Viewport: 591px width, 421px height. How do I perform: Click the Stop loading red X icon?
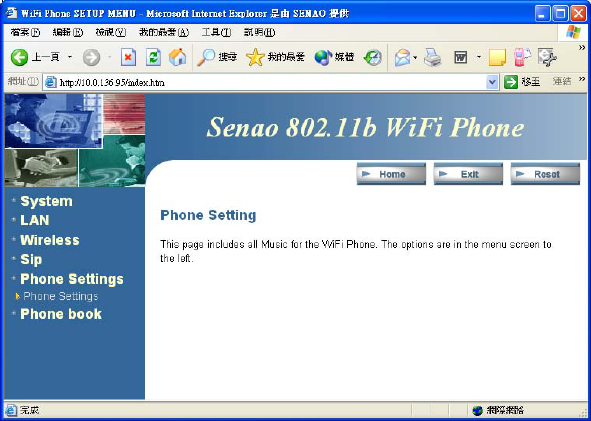pyautogui.click(x=128, y=58)
